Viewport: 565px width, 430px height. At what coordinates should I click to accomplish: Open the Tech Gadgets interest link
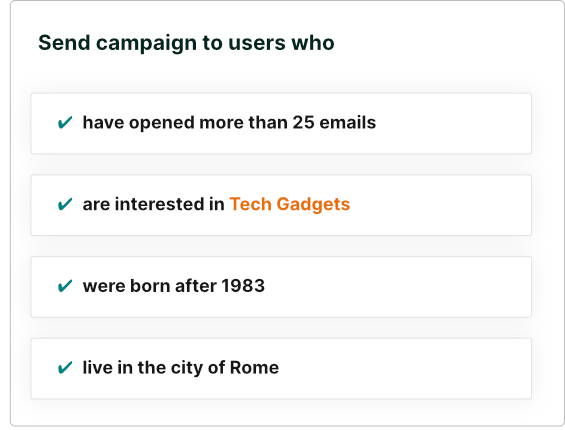[290, 204]
